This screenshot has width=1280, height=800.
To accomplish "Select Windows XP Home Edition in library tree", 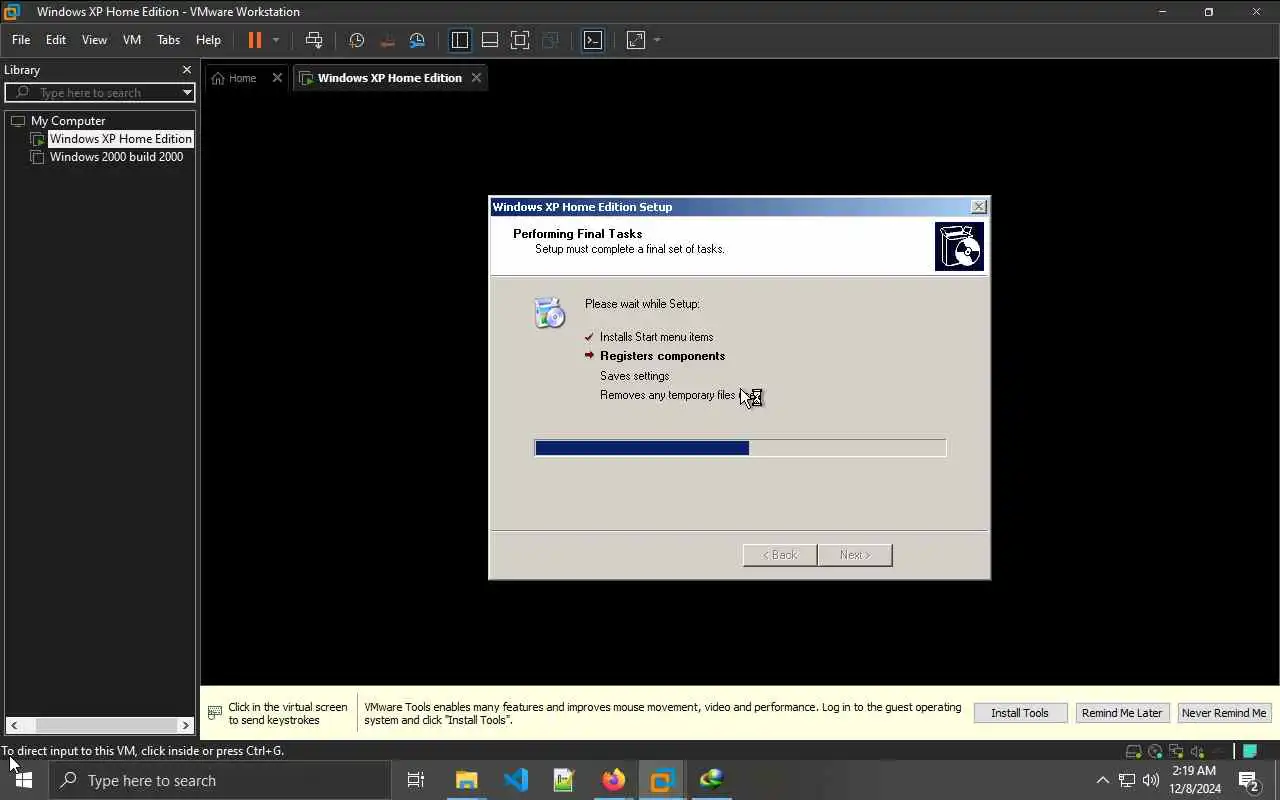I will coord(120,139).
